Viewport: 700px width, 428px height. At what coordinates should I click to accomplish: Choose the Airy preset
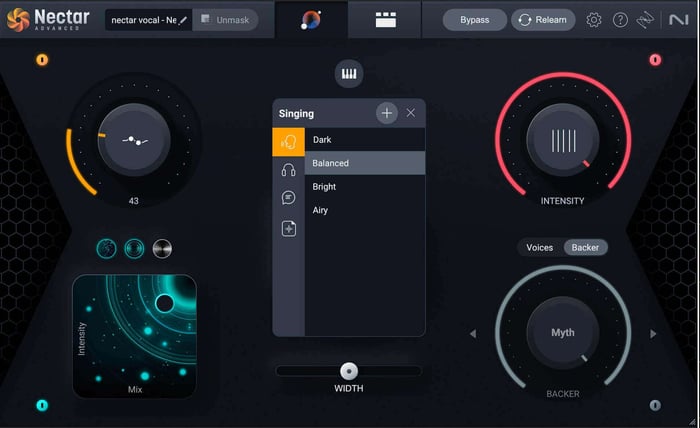click(x=365, y=210)
